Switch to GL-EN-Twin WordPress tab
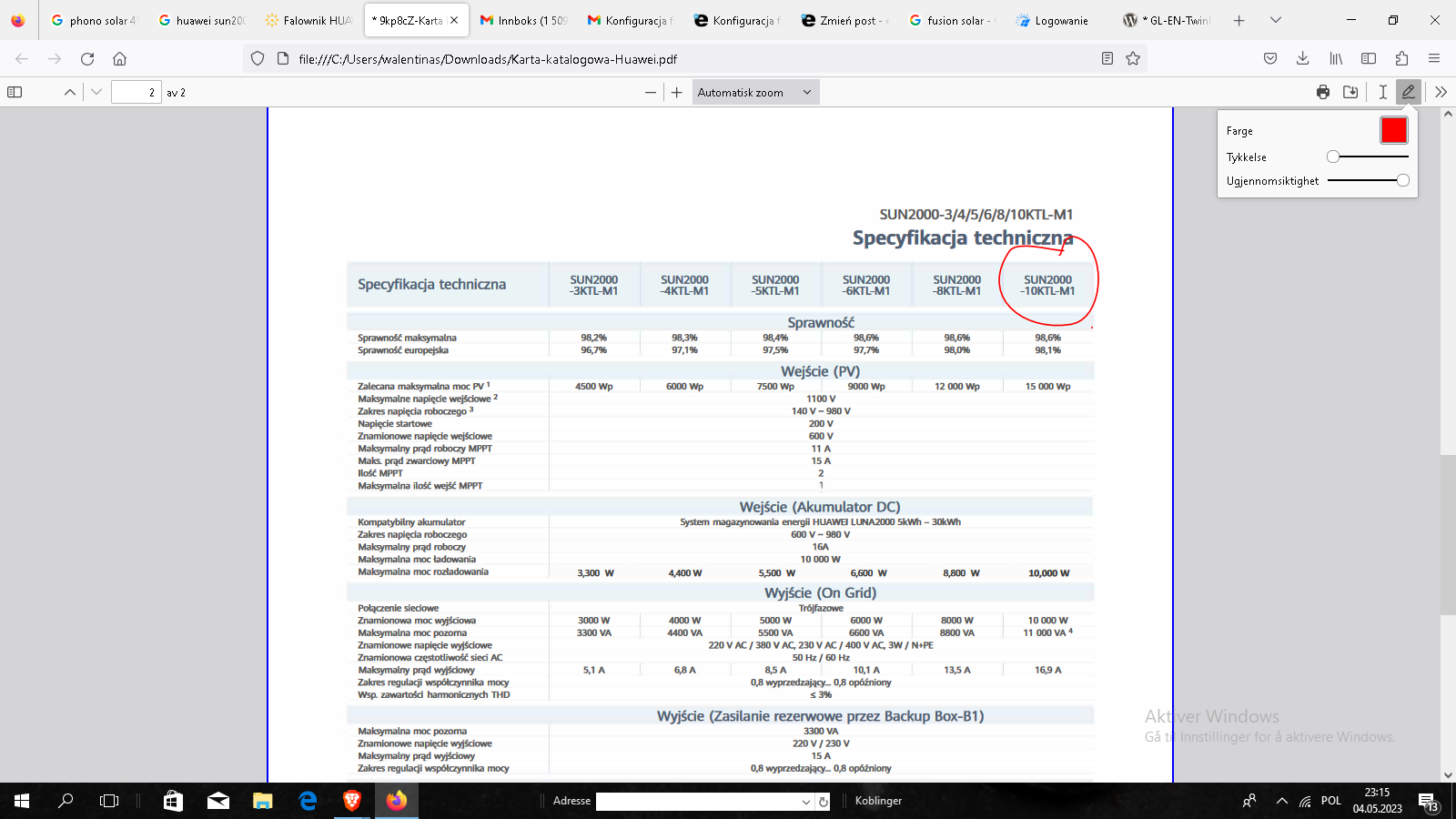This screenshot has width=1456, height=819. pyautogui.click(x=1168, y=20)
